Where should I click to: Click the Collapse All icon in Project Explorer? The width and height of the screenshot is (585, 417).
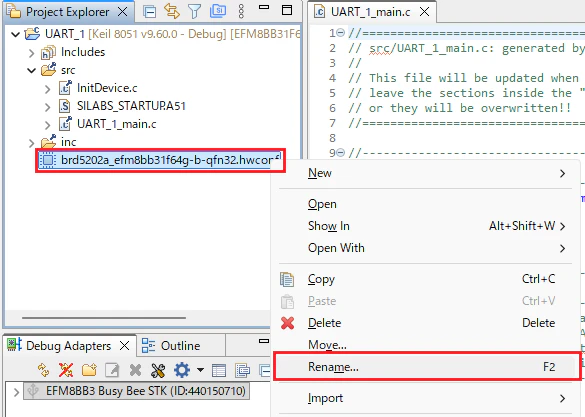(150, 12)
